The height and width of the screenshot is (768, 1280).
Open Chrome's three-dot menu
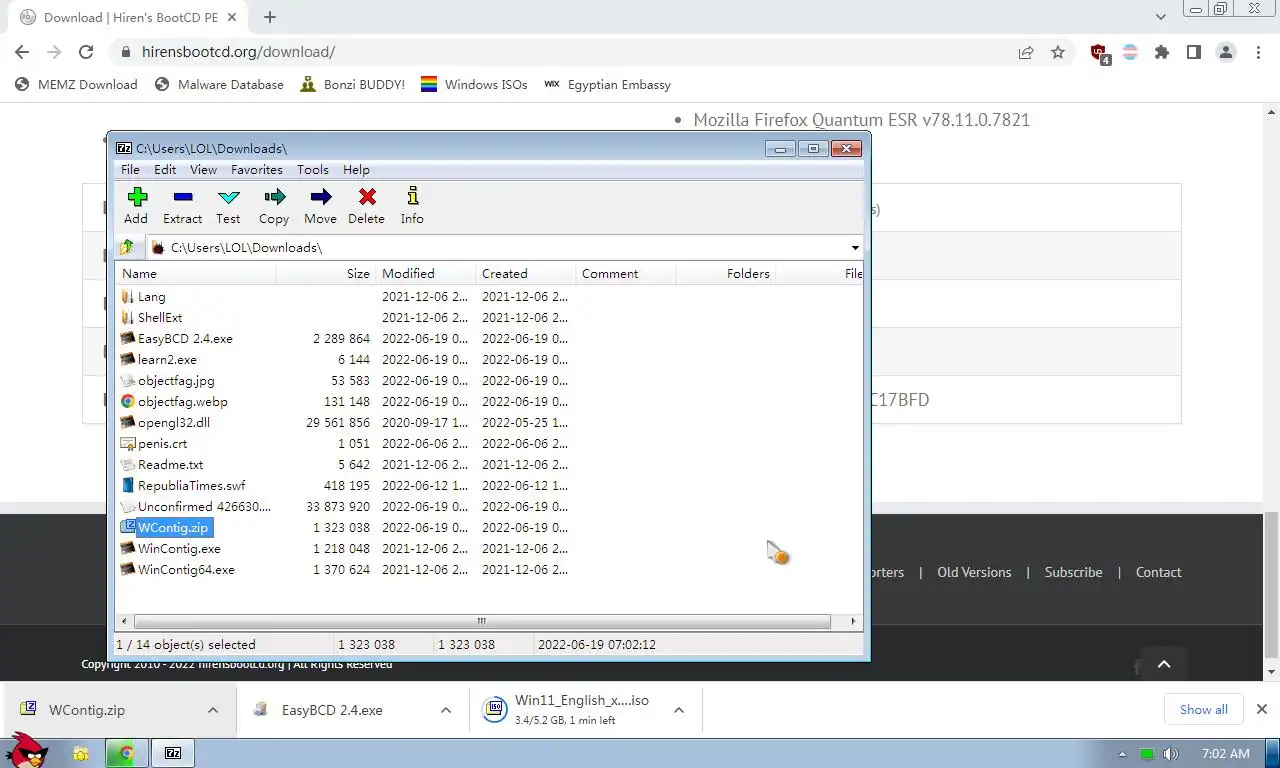point(1258,52)
